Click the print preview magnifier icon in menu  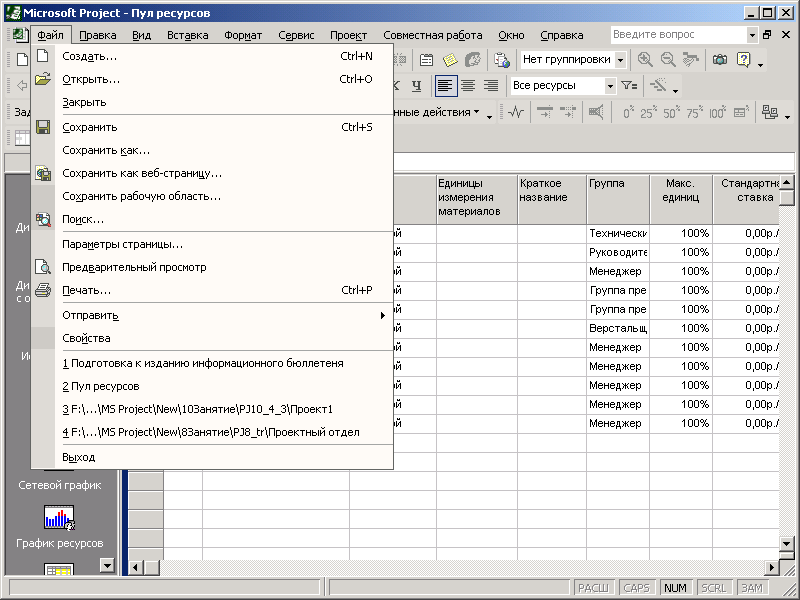point(43,267)
